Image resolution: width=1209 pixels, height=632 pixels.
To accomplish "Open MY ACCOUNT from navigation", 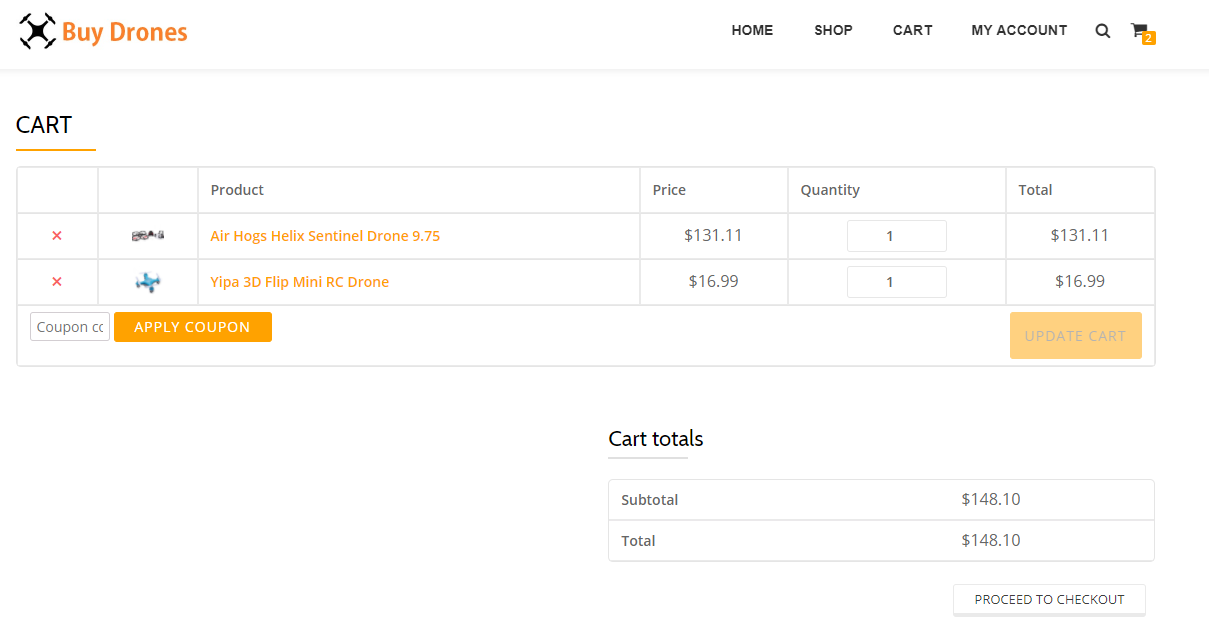I will tap(1019, 30).
